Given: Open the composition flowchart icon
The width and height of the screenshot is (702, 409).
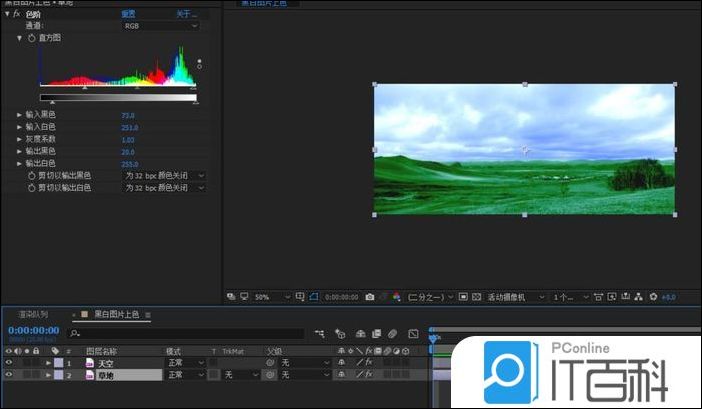Looking at the screenshot, I should (639, 297).
